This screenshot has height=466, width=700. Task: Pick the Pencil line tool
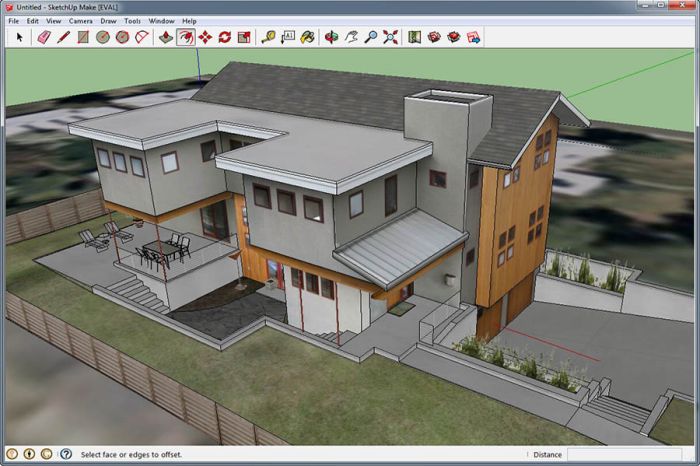63,37
